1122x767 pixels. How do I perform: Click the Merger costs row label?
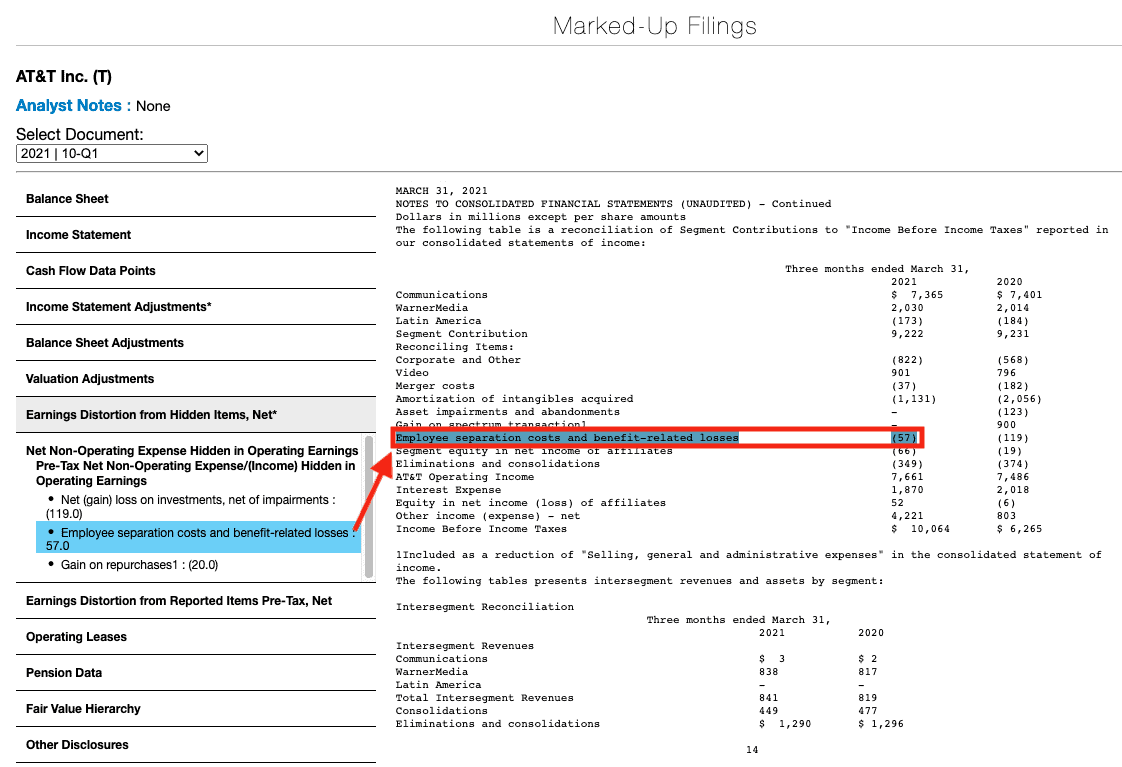pos(435,386)
